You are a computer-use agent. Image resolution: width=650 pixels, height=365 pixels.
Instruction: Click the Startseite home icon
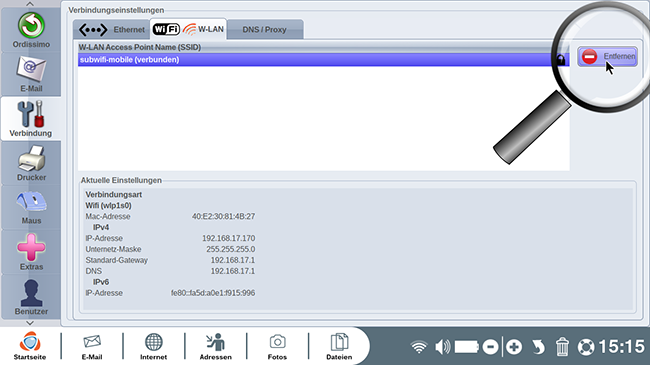pyautogui.click(x=30, y=346)
